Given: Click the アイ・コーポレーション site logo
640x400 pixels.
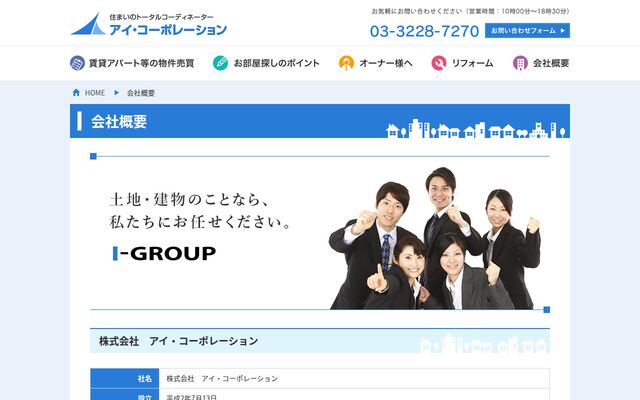Looking at the screenshot, I should click(149, 24).
